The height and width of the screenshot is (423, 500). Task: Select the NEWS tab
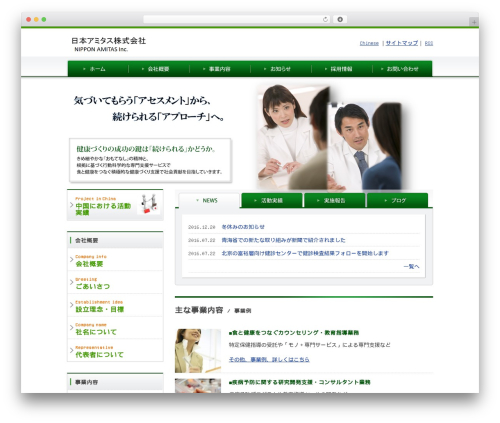pyautogui.click(x=209, y=200)
